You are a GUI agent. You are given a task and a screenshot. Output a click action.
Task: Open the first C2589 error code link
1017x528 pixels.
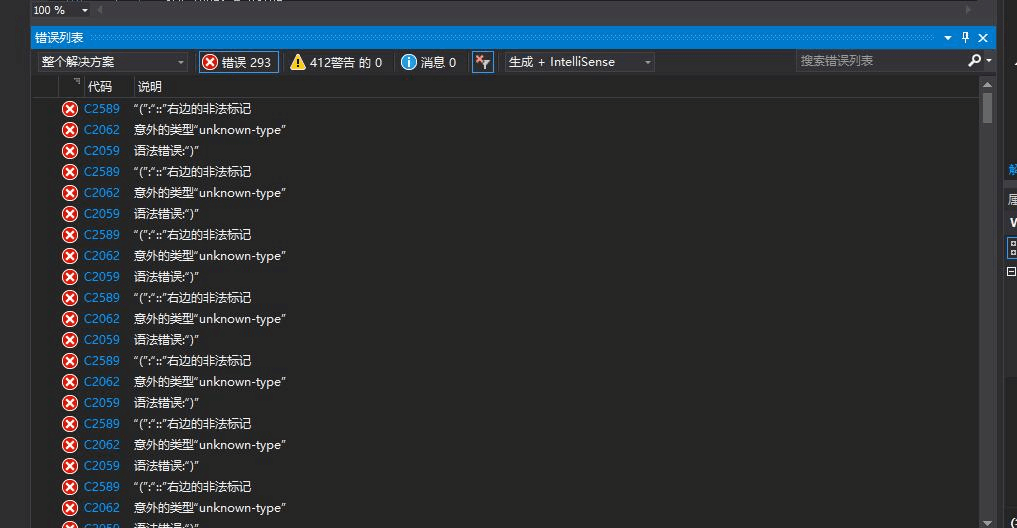click(101, 109)
